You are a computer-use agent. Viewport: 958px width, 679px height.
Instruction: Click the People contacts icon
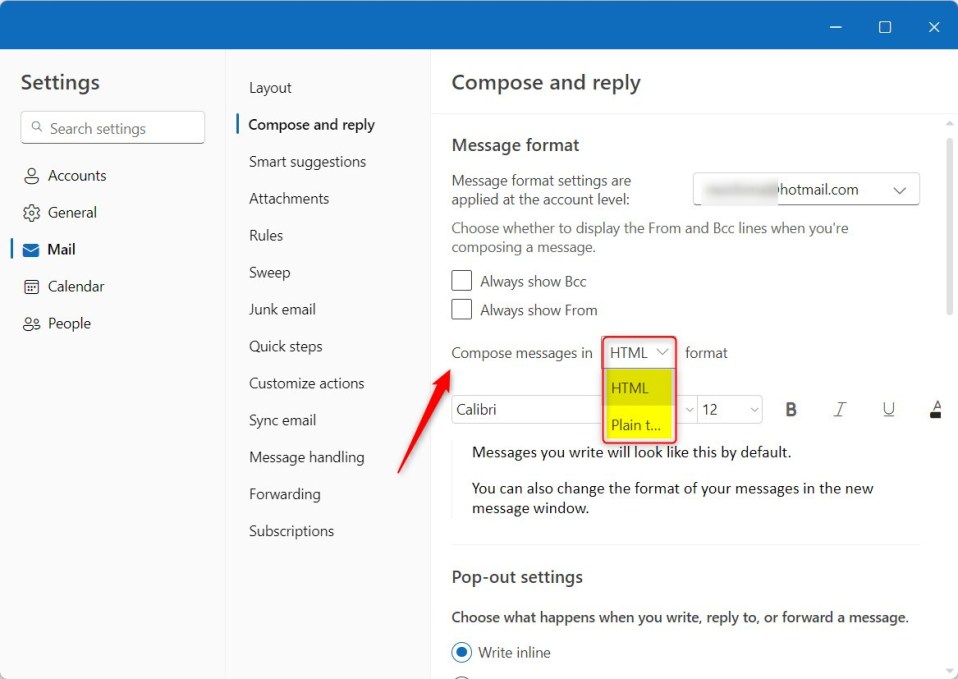pos(31,323)
